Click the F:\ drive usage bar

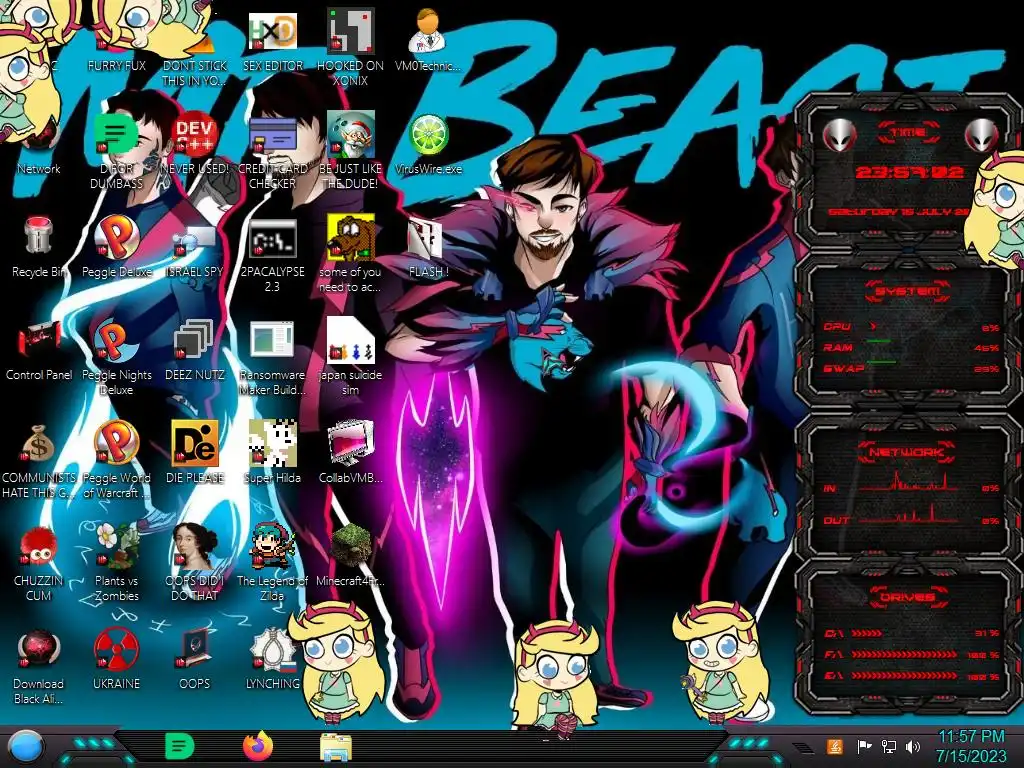tap(912, 654)
